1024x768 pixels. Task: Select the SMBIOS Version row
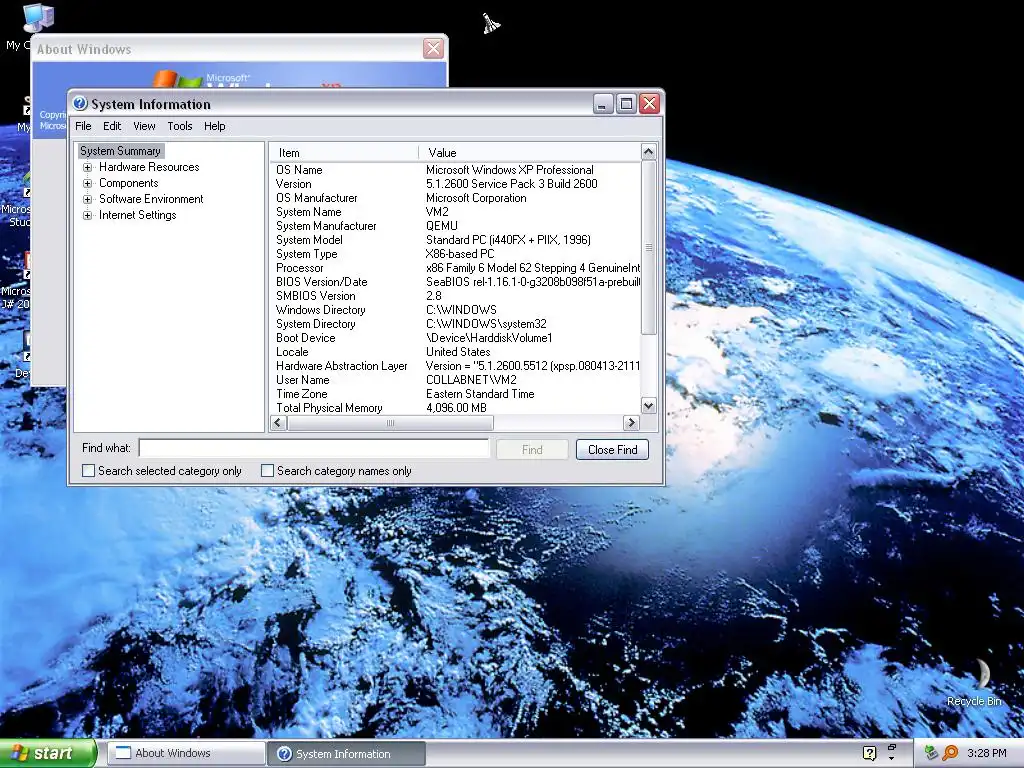pyautogui.click(x=455, y=296)
